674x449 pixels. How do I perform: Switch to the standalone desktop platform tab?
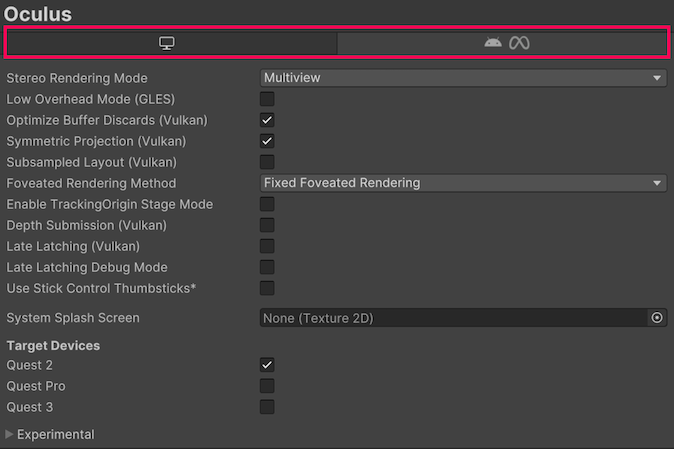(168, 43)
